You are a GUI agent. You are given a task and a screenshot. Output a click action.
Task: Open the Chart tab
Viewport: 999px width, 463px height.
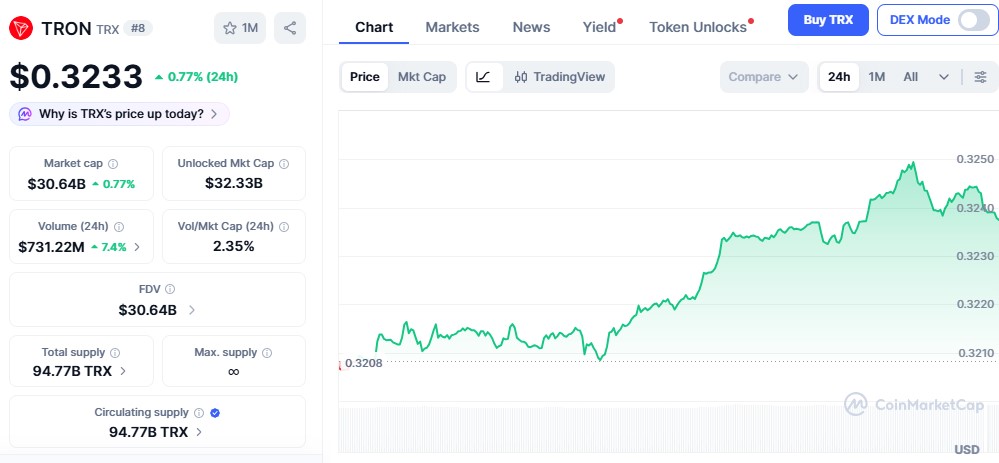pos(374,27)
